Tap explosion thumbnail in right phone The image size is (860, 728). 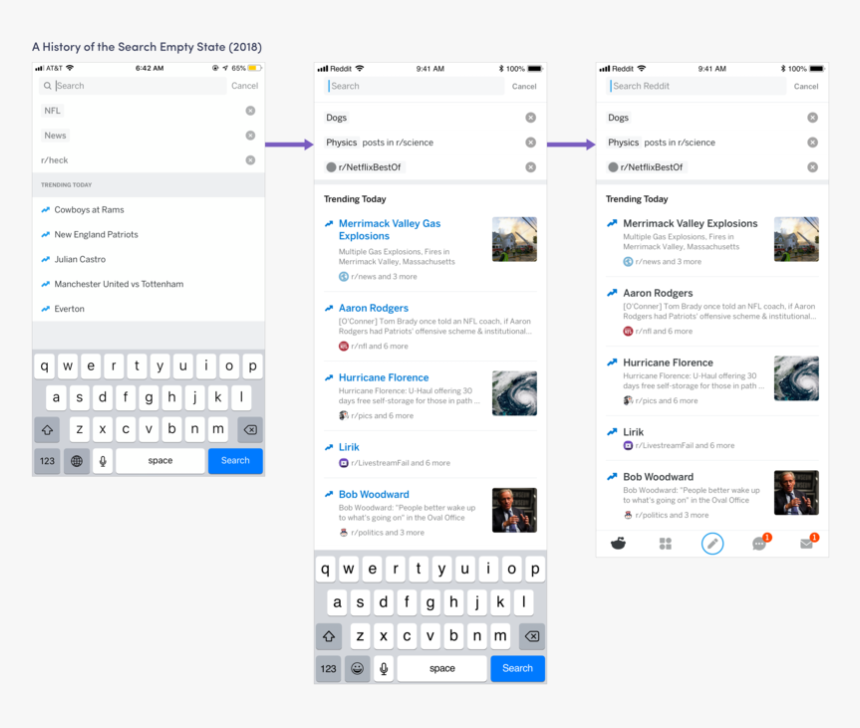796,239
